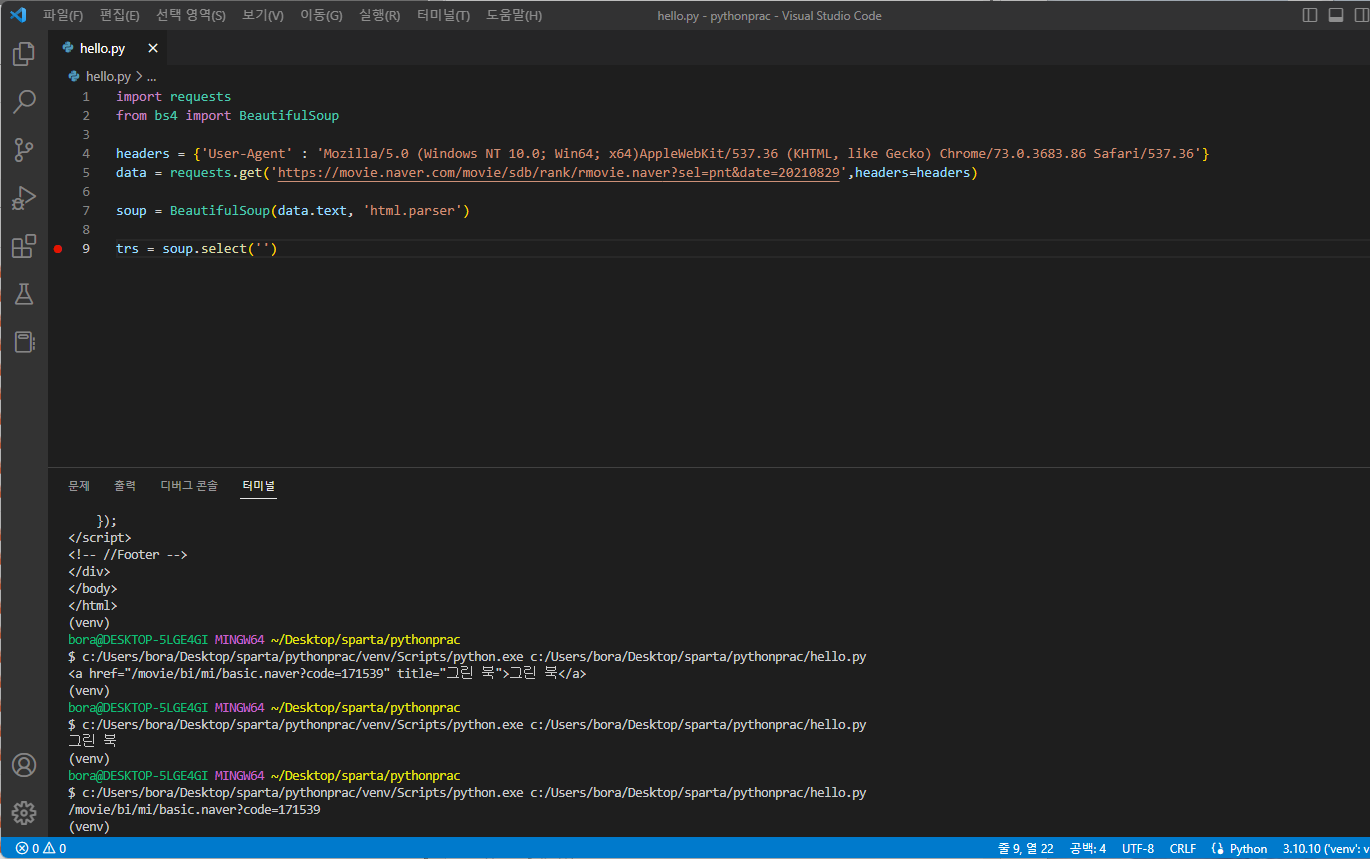This screenshot has height=859, width=1370.
Task: Click the '<!-- //Footer -->' terminal line
Action: click(128, 555)
